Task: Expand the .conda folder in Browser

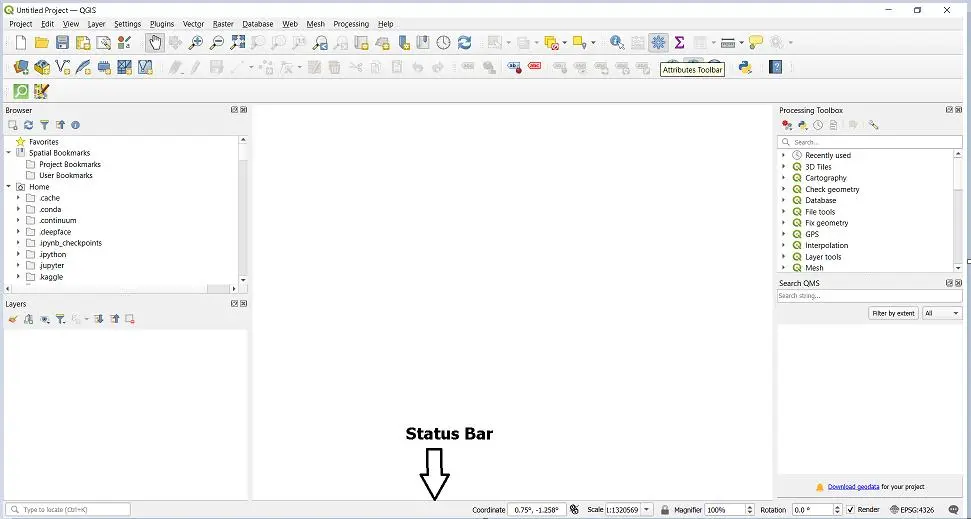Action: (18, 209)
